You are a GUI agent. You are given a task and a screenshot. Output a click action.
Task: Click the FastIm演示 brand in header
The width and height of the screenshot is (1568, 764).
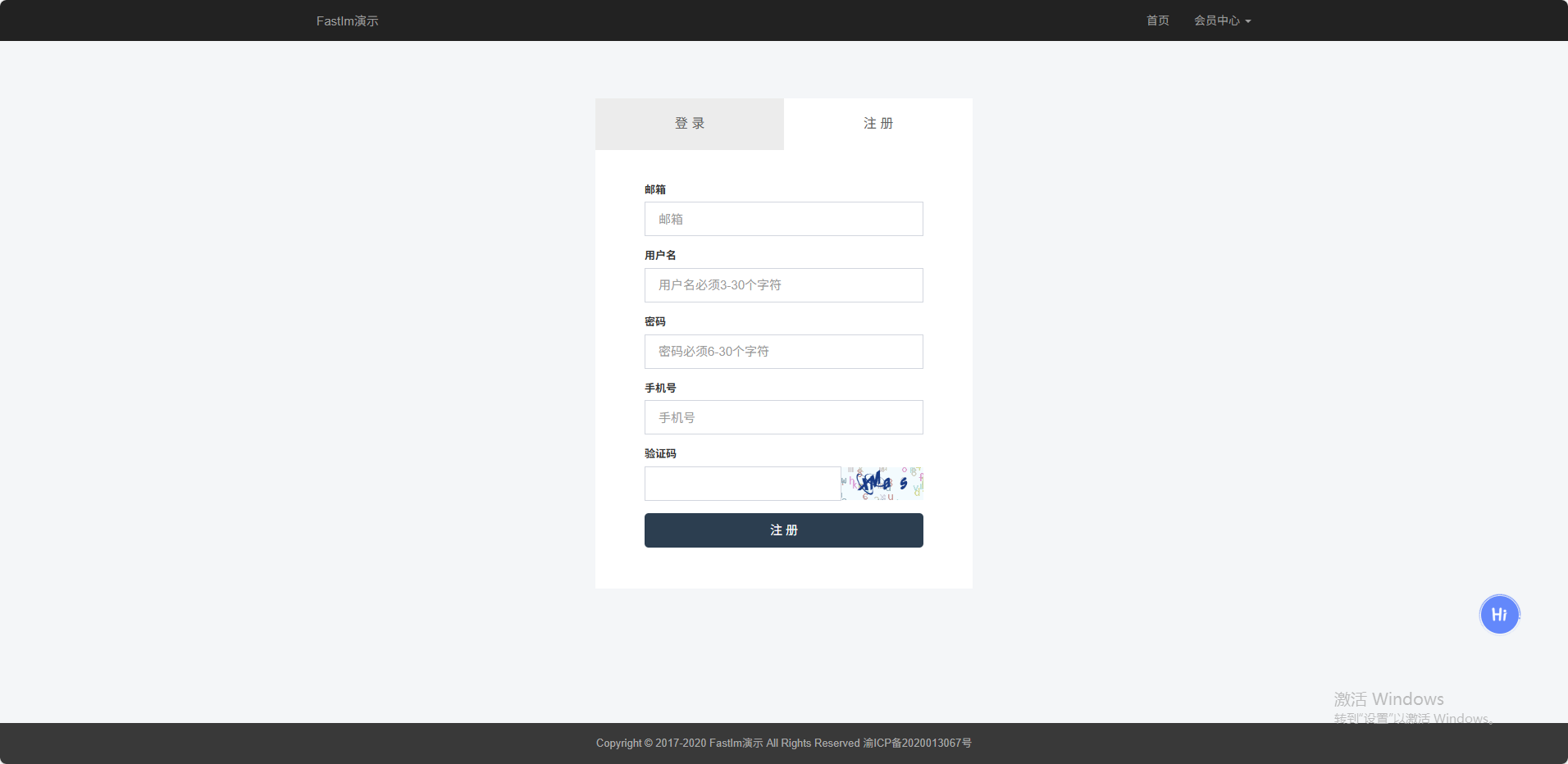tap(347, 20)
